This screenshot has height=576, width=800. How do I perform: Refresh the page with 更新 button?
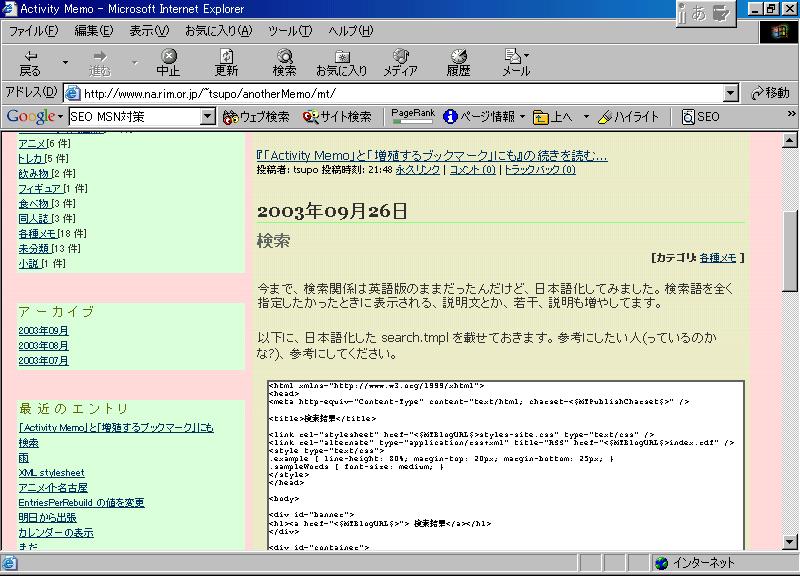pyautogui.click(x=226, y=62)
